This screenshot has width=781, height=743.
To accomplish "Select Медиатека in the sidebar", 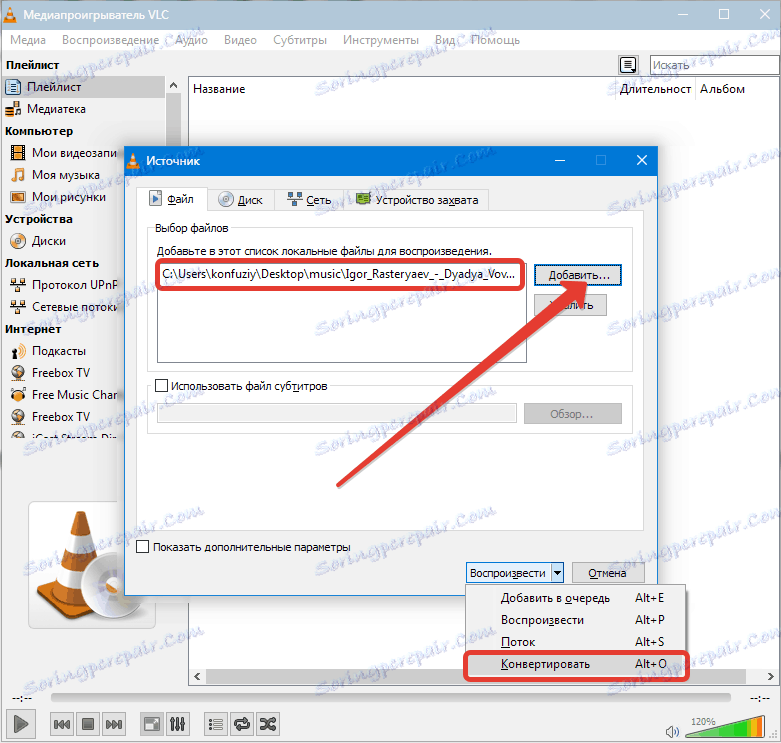I will pyautogui.click(x=84, y=109).
